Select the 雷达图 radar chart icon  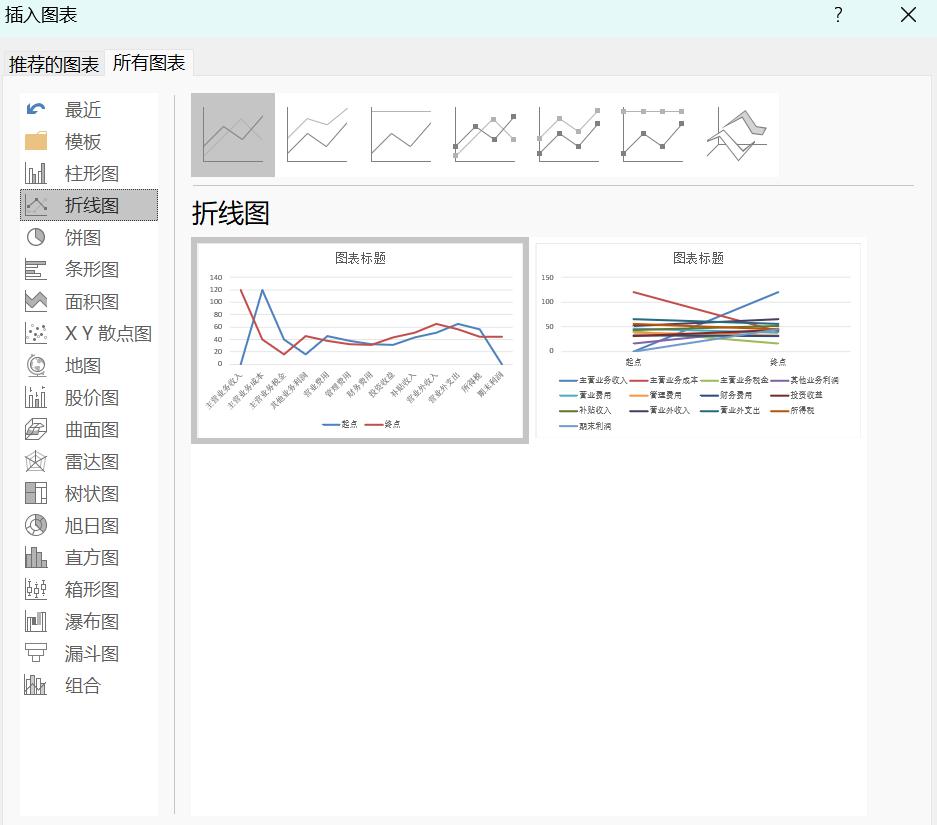point(36,461)
